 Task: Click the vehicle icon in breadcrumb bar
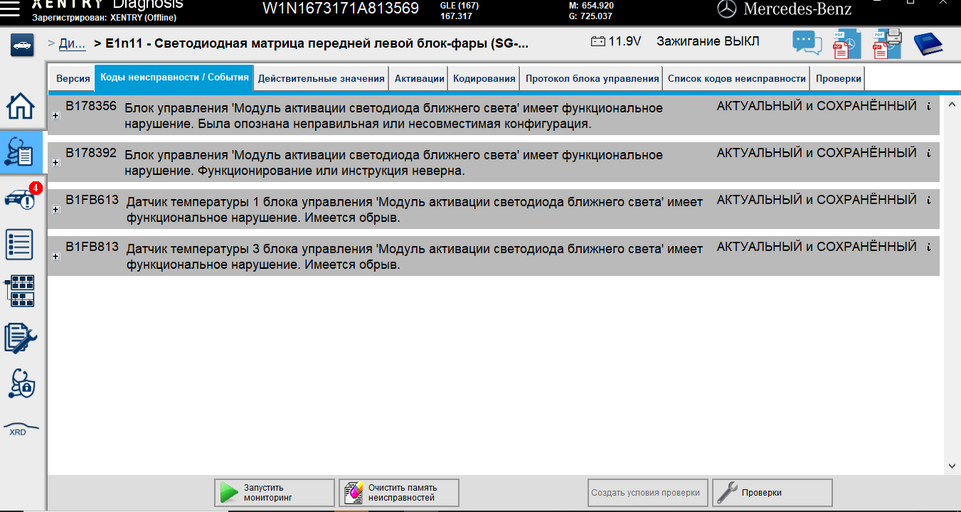pyautogui.click(x=22, y=45)
